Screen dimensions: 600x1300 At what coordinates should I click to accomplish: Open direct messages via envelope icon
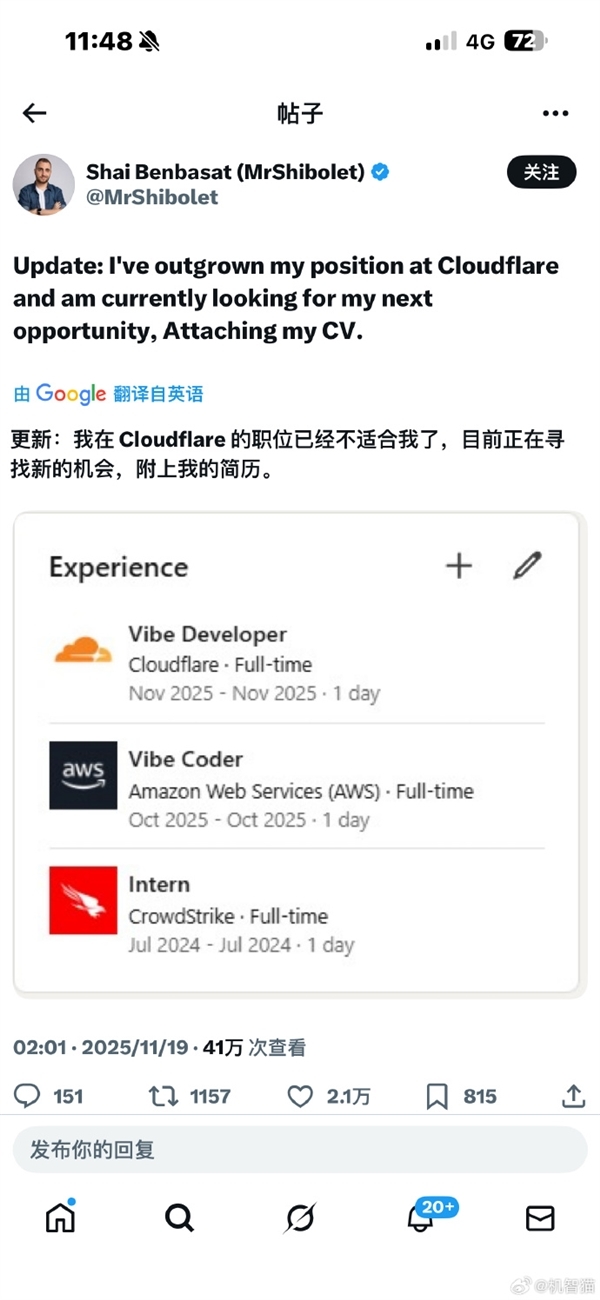(540, 1218)
